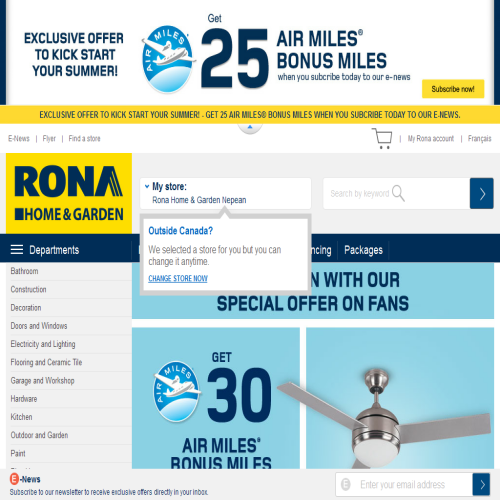Click CHANGE STORE NOW link
Image resolution: width=500 pixels, height=500 pixels.
(178, 278)
